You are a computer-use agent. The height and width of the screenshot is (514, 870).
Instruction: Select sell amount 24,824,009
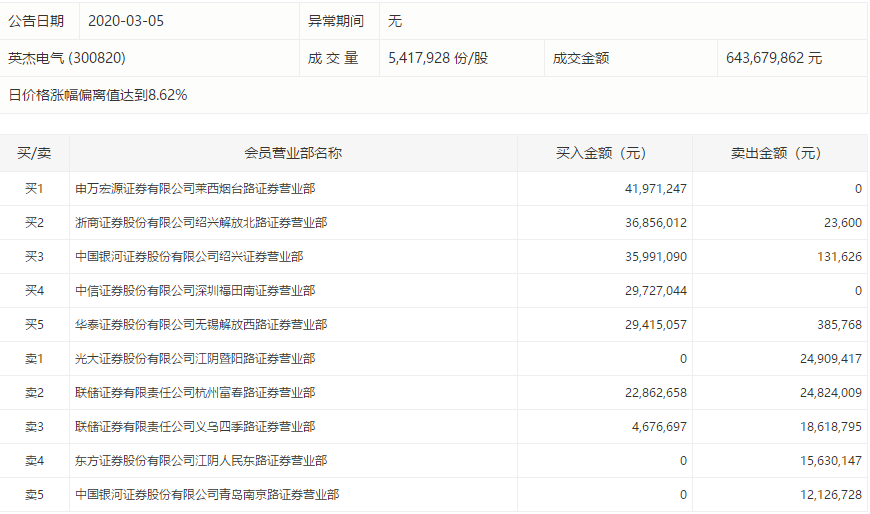coord(831,392)
